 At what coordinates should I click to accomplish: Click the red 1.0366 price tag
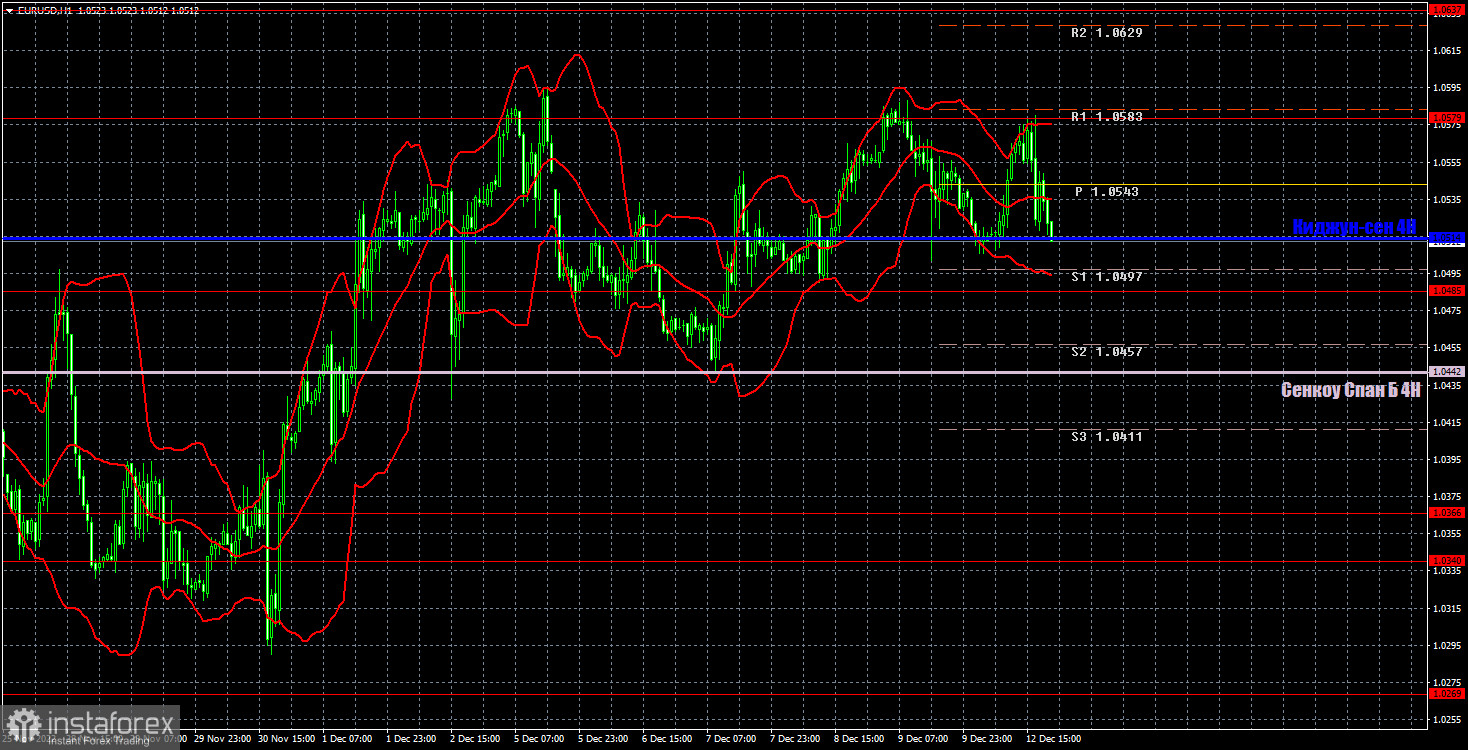coord(1447,512)
